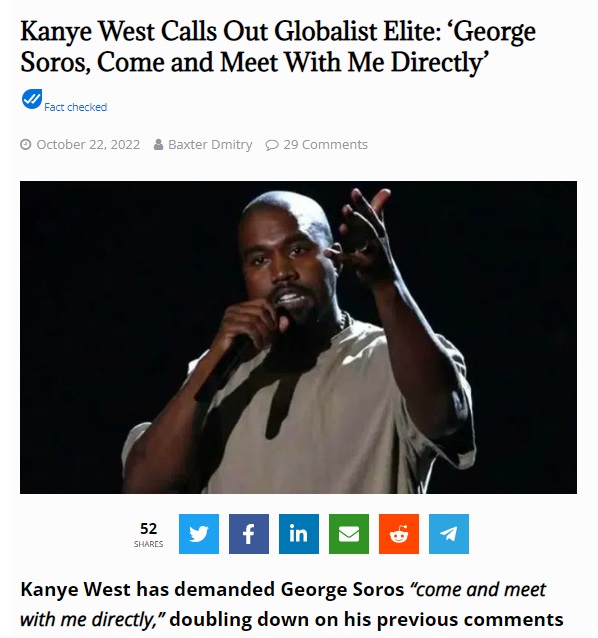Share the article on LinkedIn
This screenshot has height=638, width=598.
[x=299, y=533]
